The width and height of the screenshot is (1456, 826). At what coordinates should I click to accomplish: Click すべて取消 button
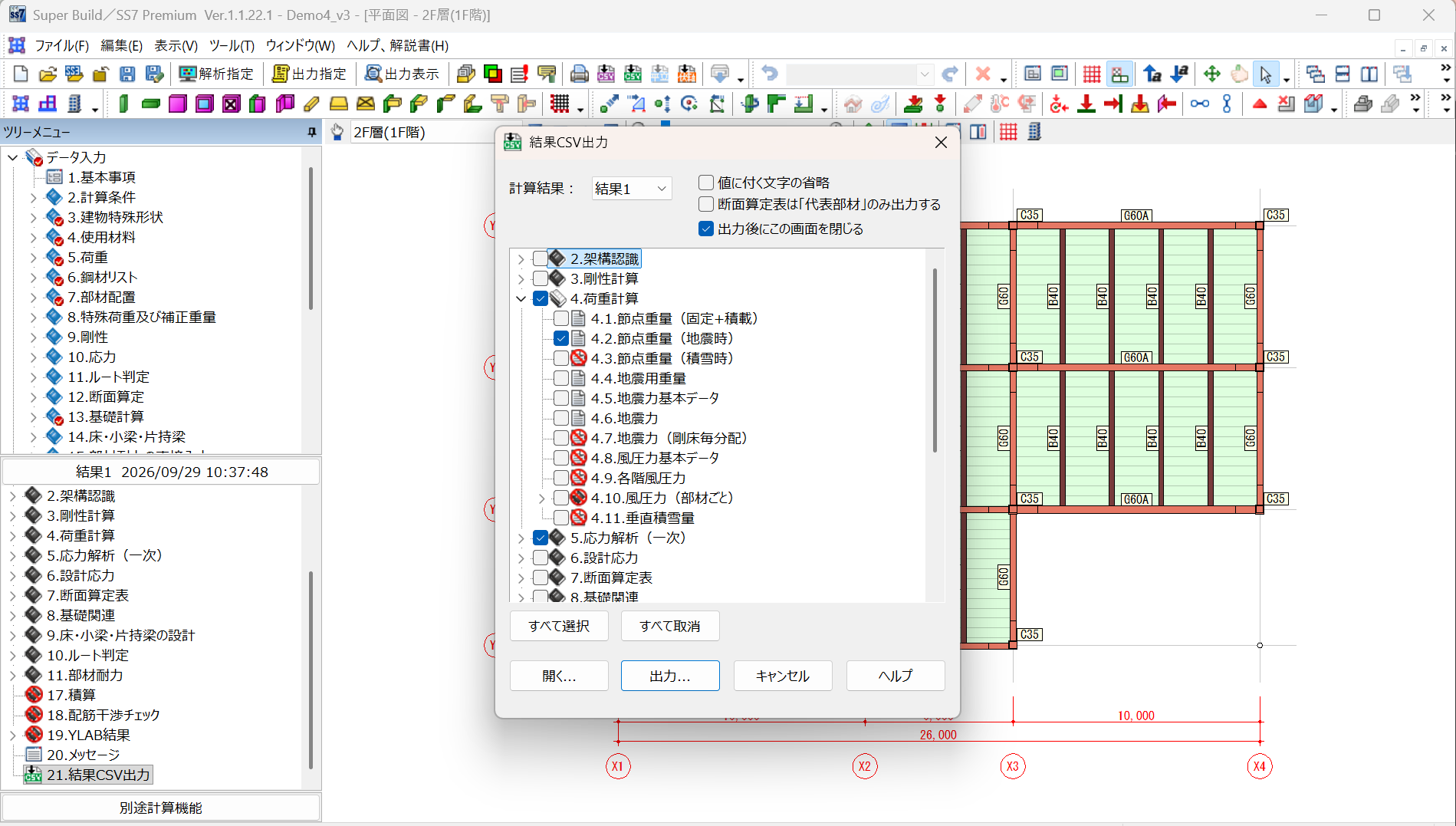(670, 626)
